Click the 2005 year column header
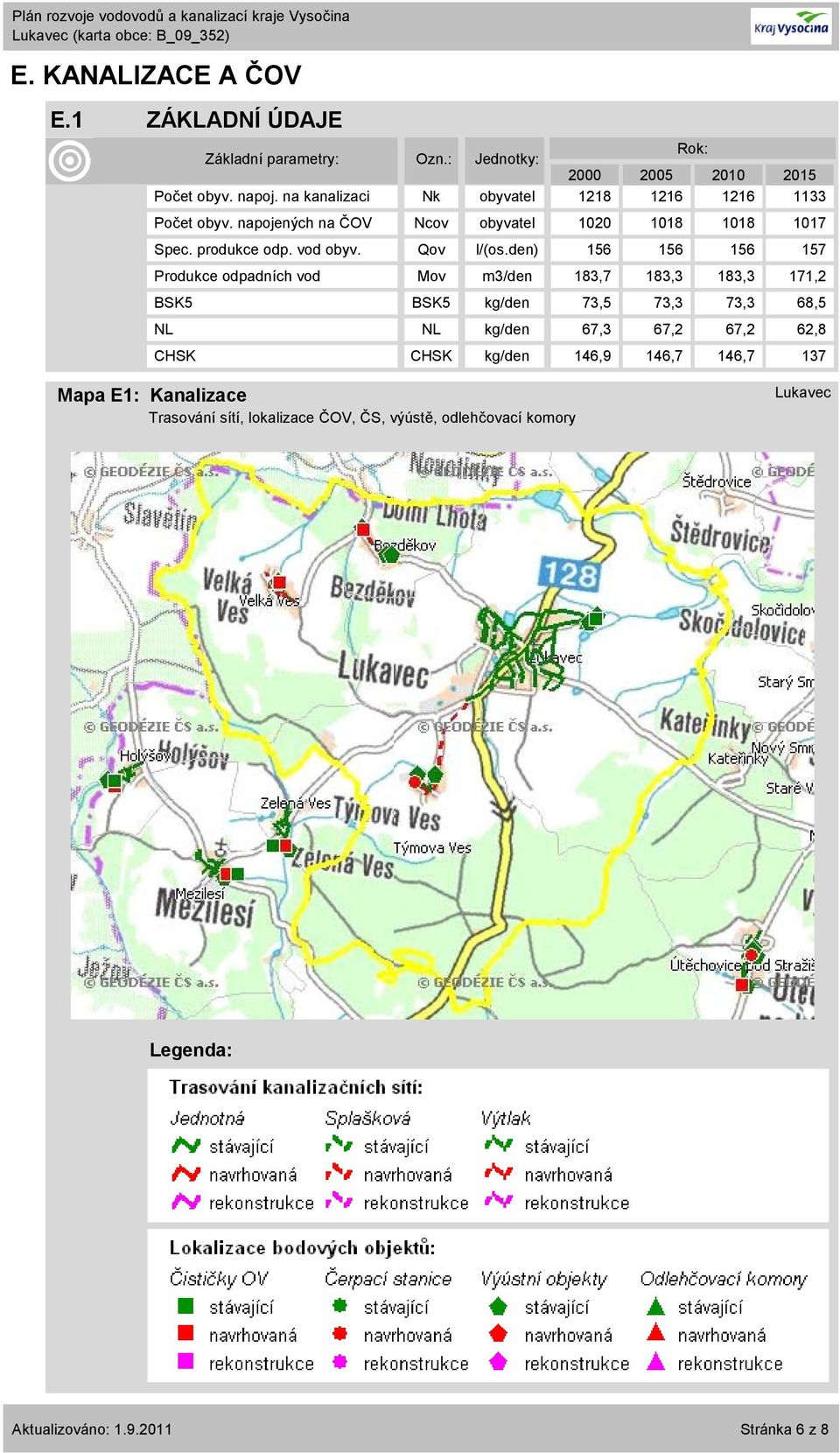The height and width of the screenshot is (1453, 840). [656, 174]
